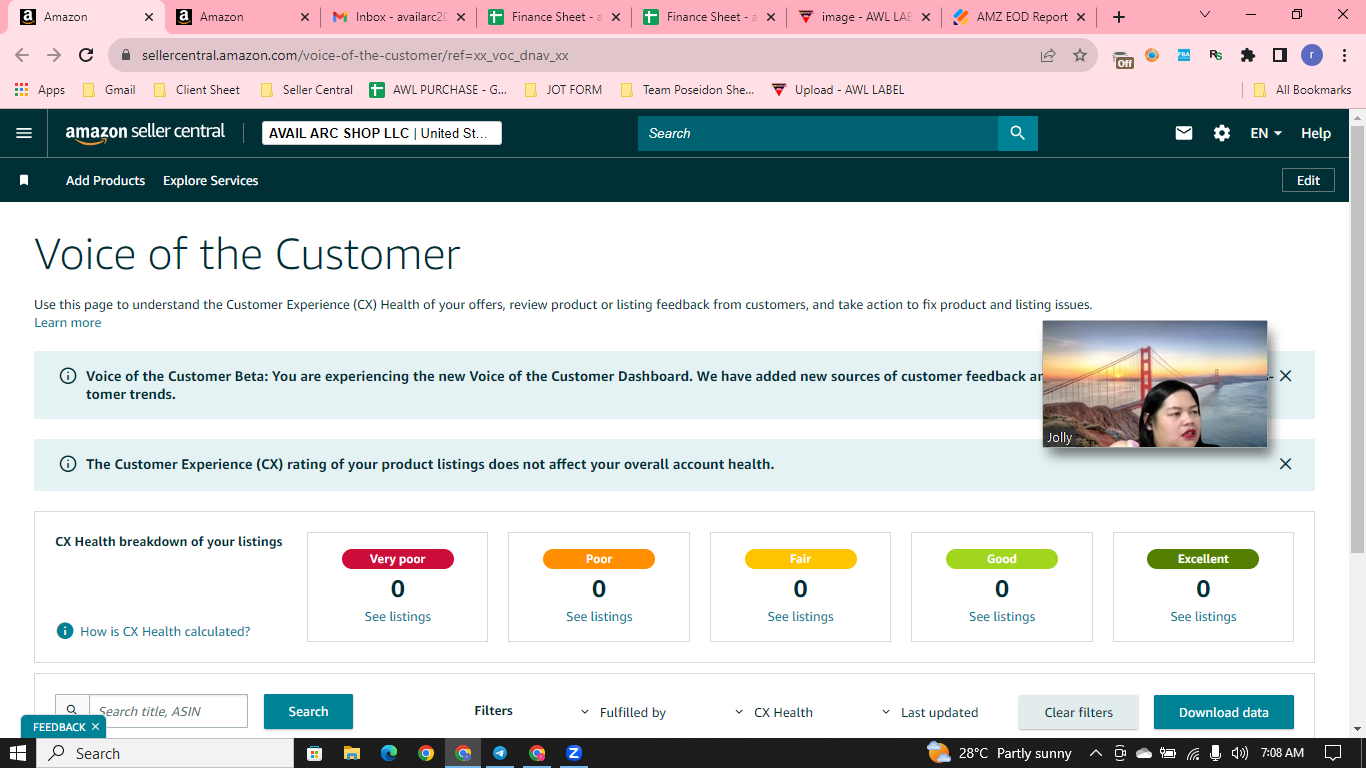Open the Seller Central hamburger menu
Viewport: 1366px width, 768px height.
[24, 133]
